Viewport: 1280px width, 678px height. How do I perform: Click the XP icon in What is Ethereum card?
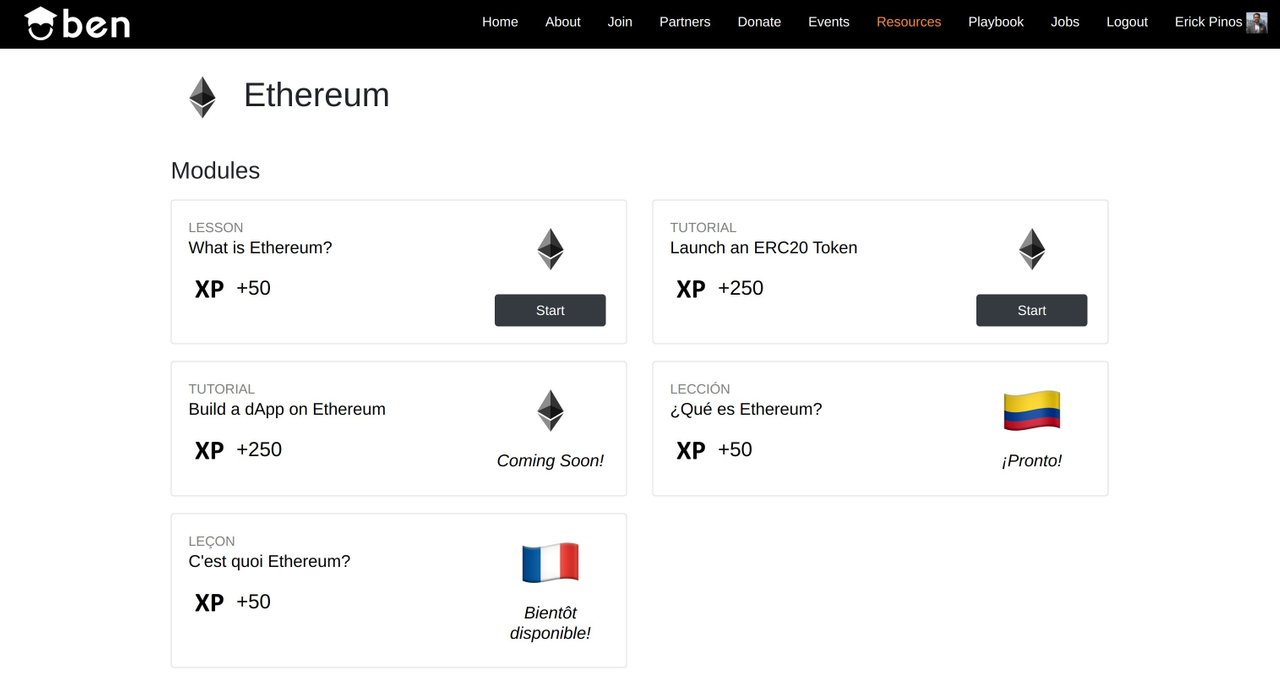pyautogui.click(x=209, y=289)
